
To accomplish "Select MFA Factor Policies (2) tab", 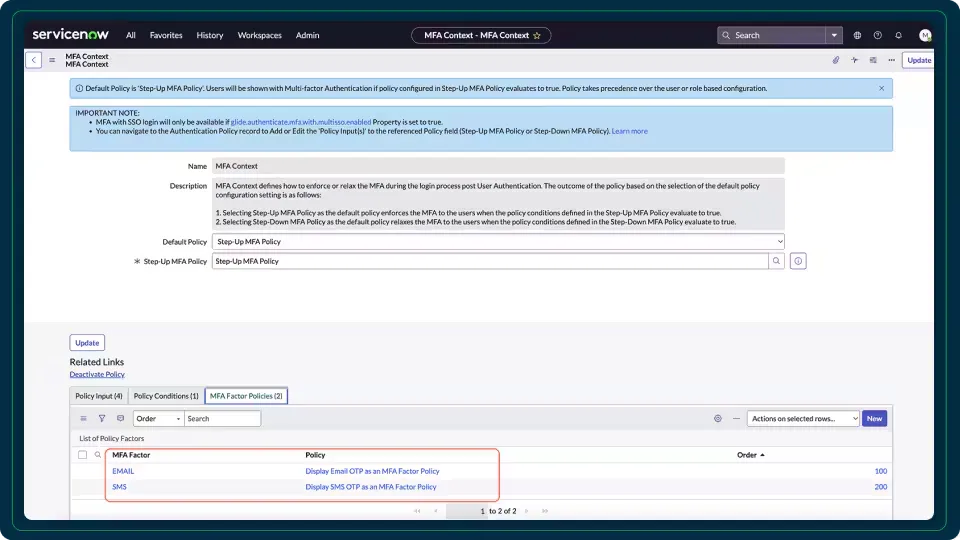I will [246, 396].
